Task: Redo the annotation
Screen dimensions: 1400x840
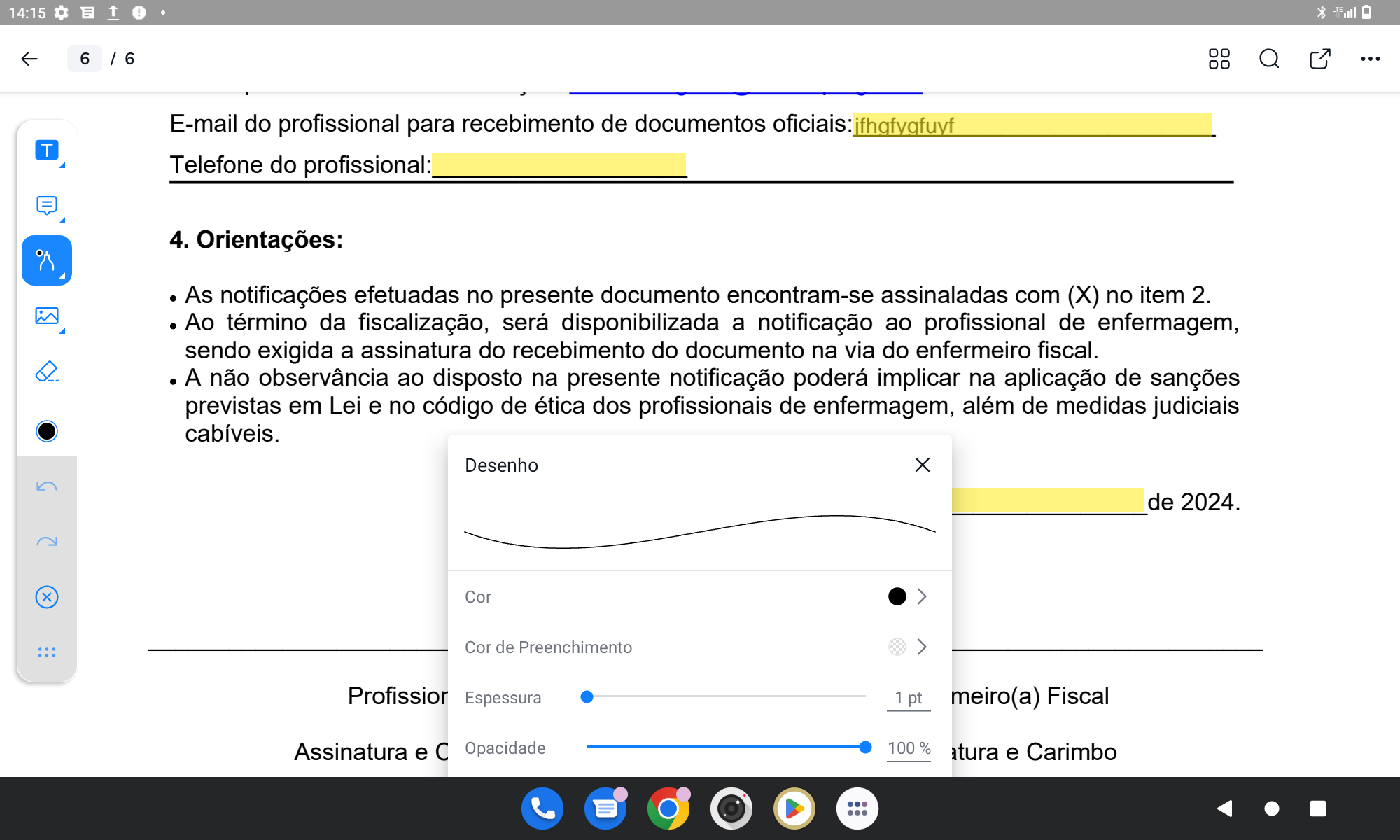Action: click(x=47, y=542)
